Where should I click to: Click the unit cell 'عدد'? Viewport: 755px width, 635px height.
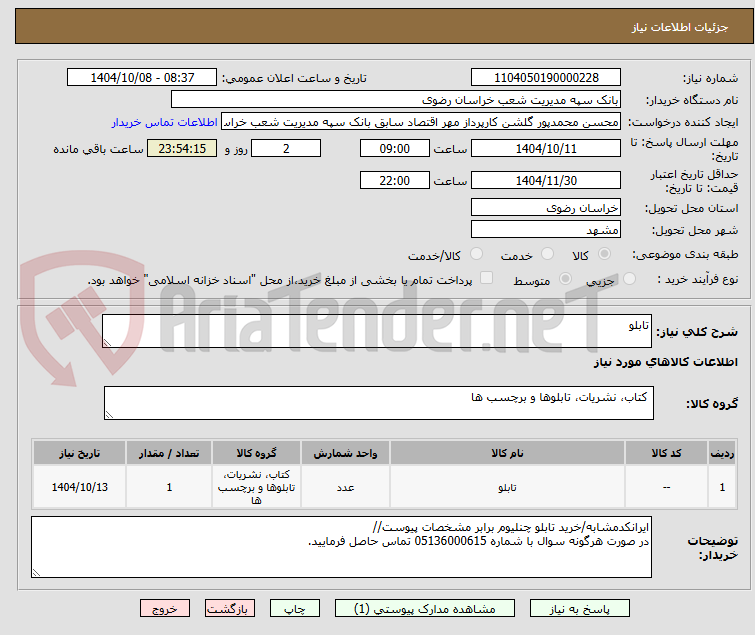[345, 487]
